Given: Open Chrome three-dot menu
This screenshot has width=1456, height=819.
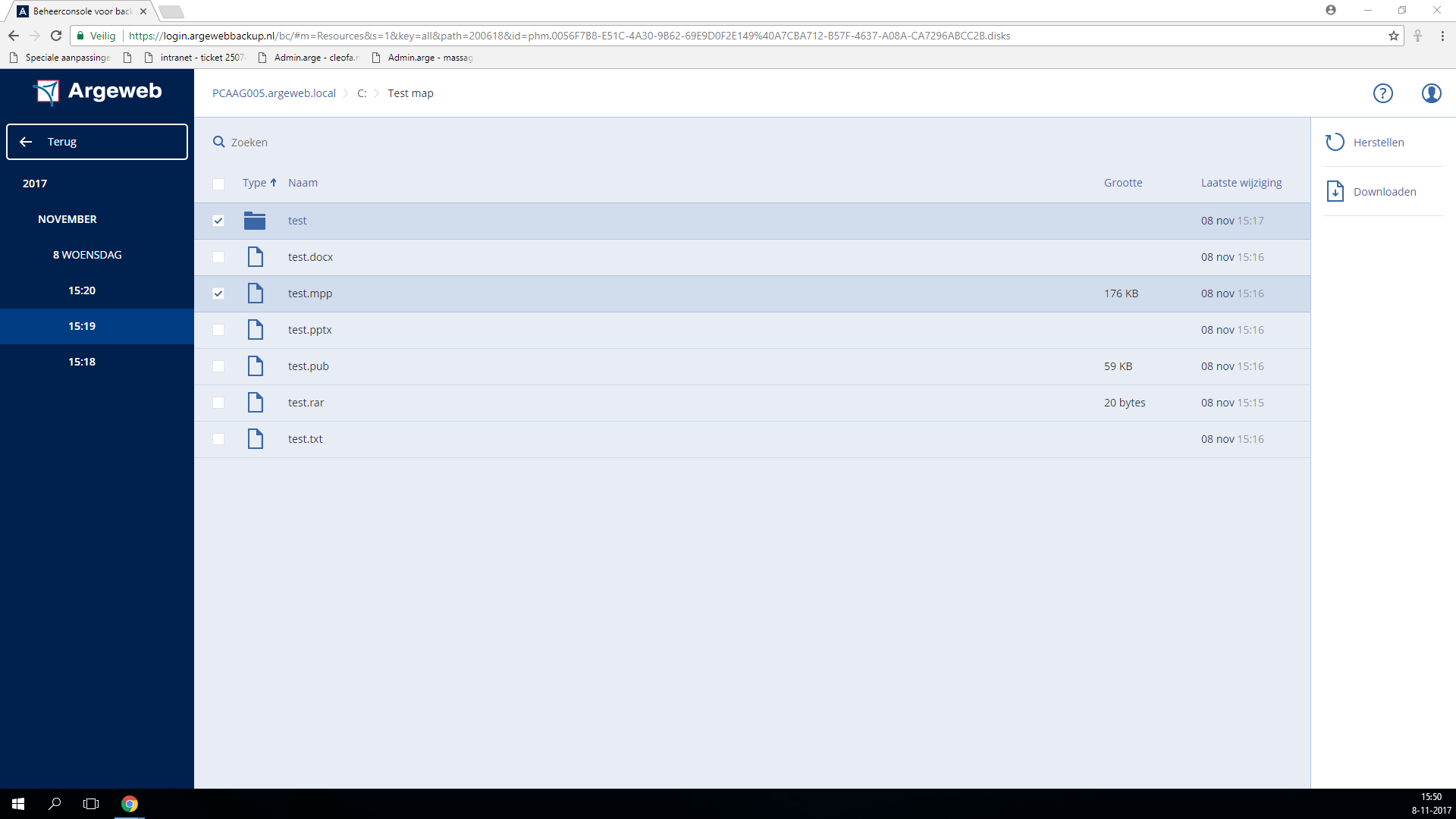Looking at the screenshot, I should (x=1442, y=36).
